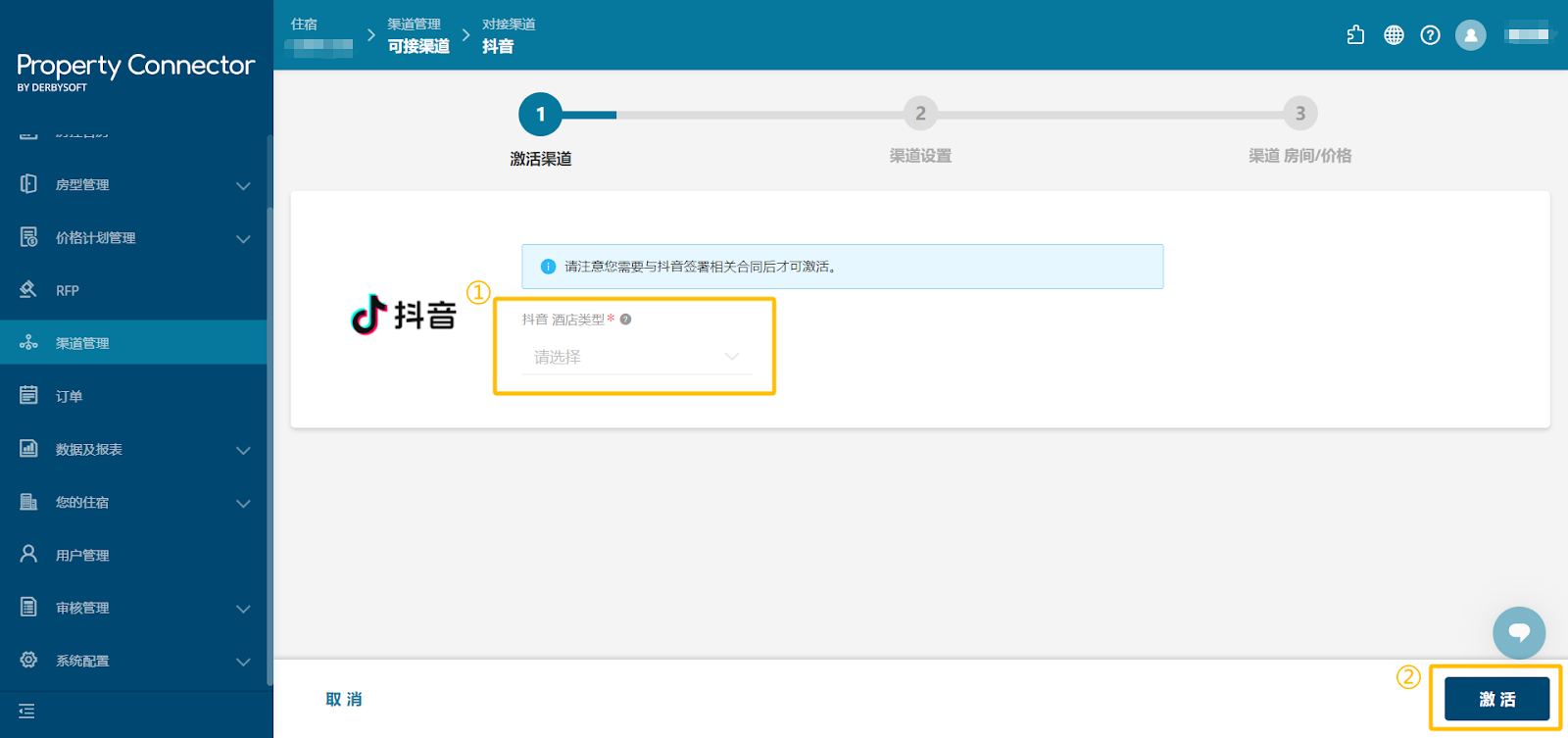Expand the 审核管理 chevron
This screenshot has height=738, width=1568.
pos(243,609)
